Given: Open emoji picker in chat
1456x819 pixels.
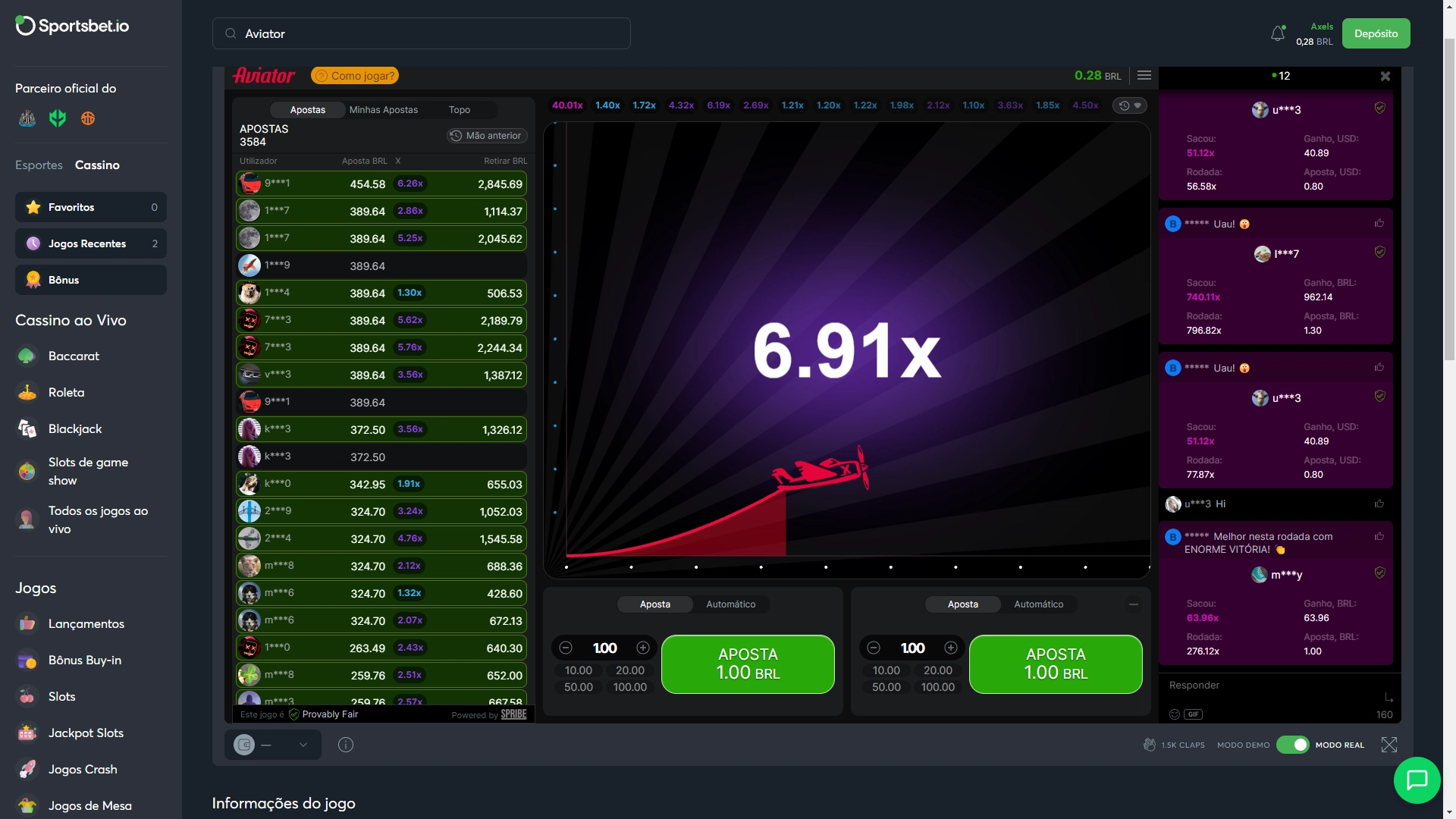Looking at the screenshot, I should coord(1175,714).
